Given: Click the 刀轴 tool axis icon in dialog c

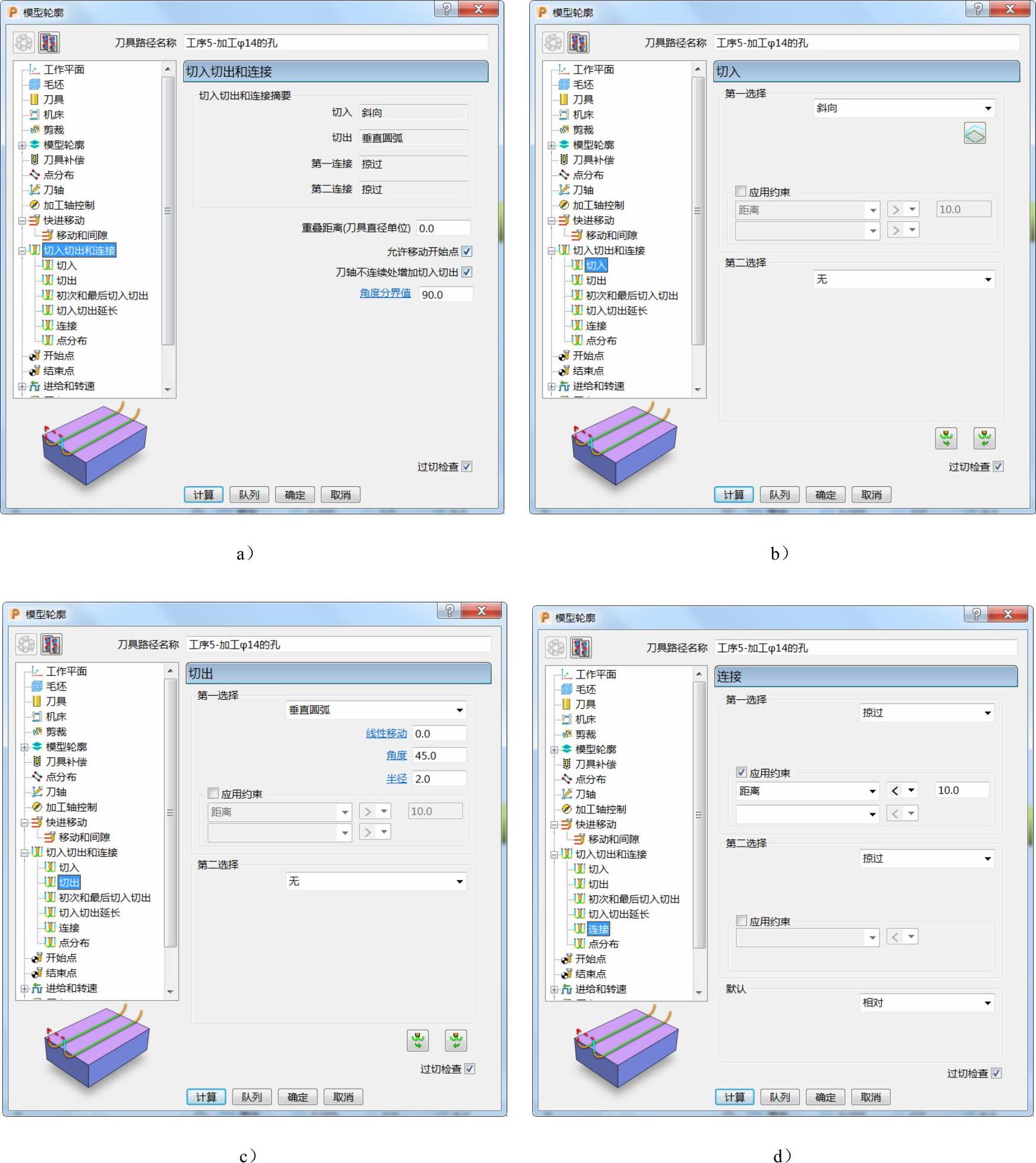Looking at the screenshot, I should [x=37, y=792].
